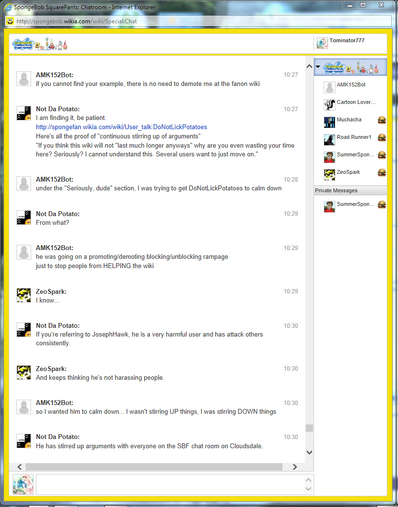Click the message input field
Screen dimensions: 398x507
(170, 484)
